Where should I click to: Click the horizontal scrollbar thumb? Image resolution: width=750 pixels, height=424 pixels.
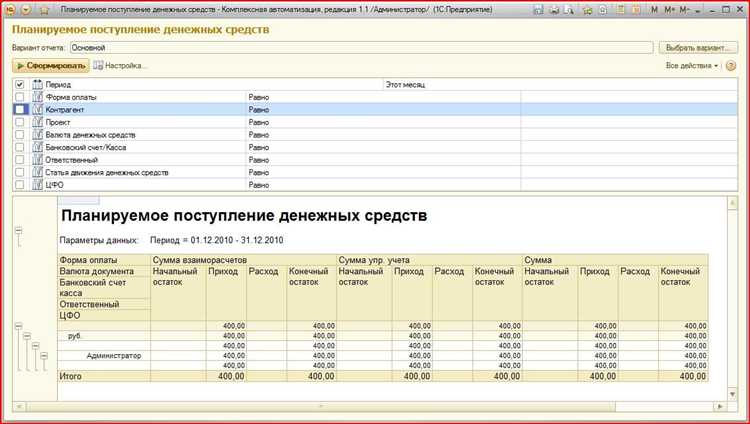[320, 407]
